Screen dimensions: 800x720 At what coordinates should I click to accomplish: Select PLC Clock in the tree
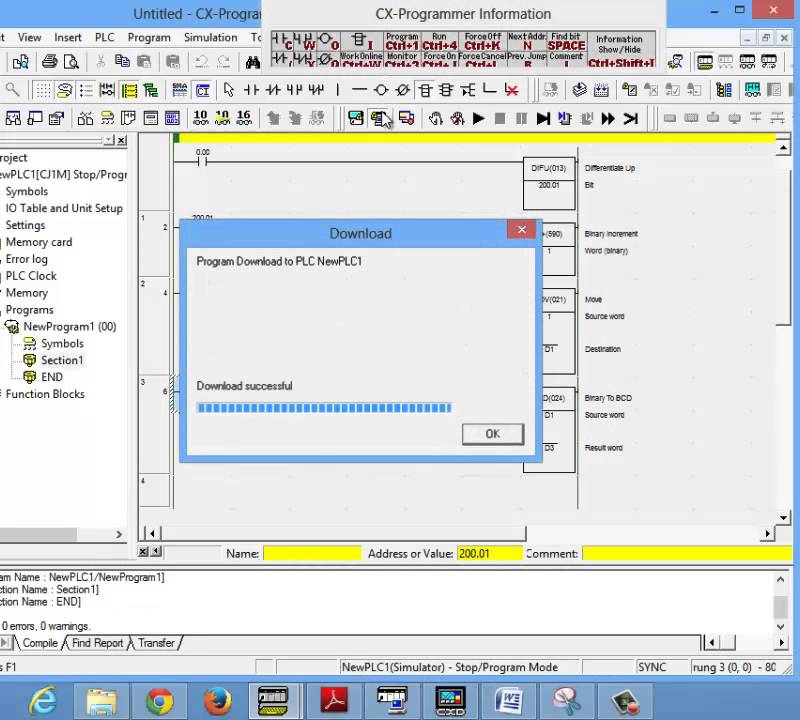(x=31, y=276)
